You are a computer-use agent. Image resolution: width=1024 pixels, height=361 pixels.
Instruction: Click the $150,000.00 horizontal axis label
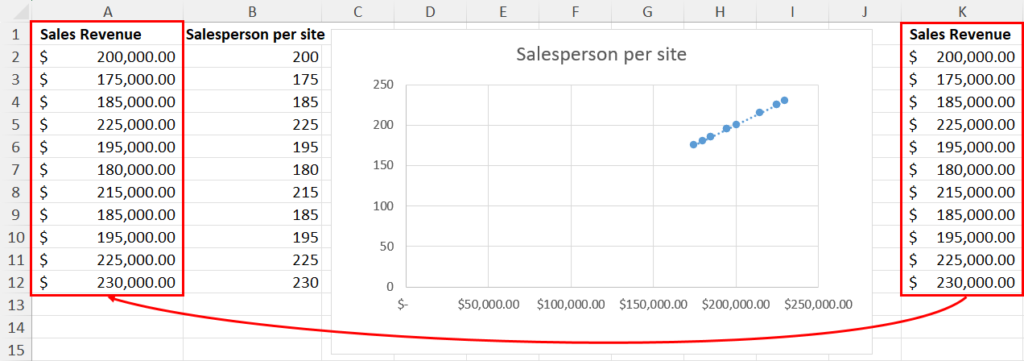coord(654,304)
